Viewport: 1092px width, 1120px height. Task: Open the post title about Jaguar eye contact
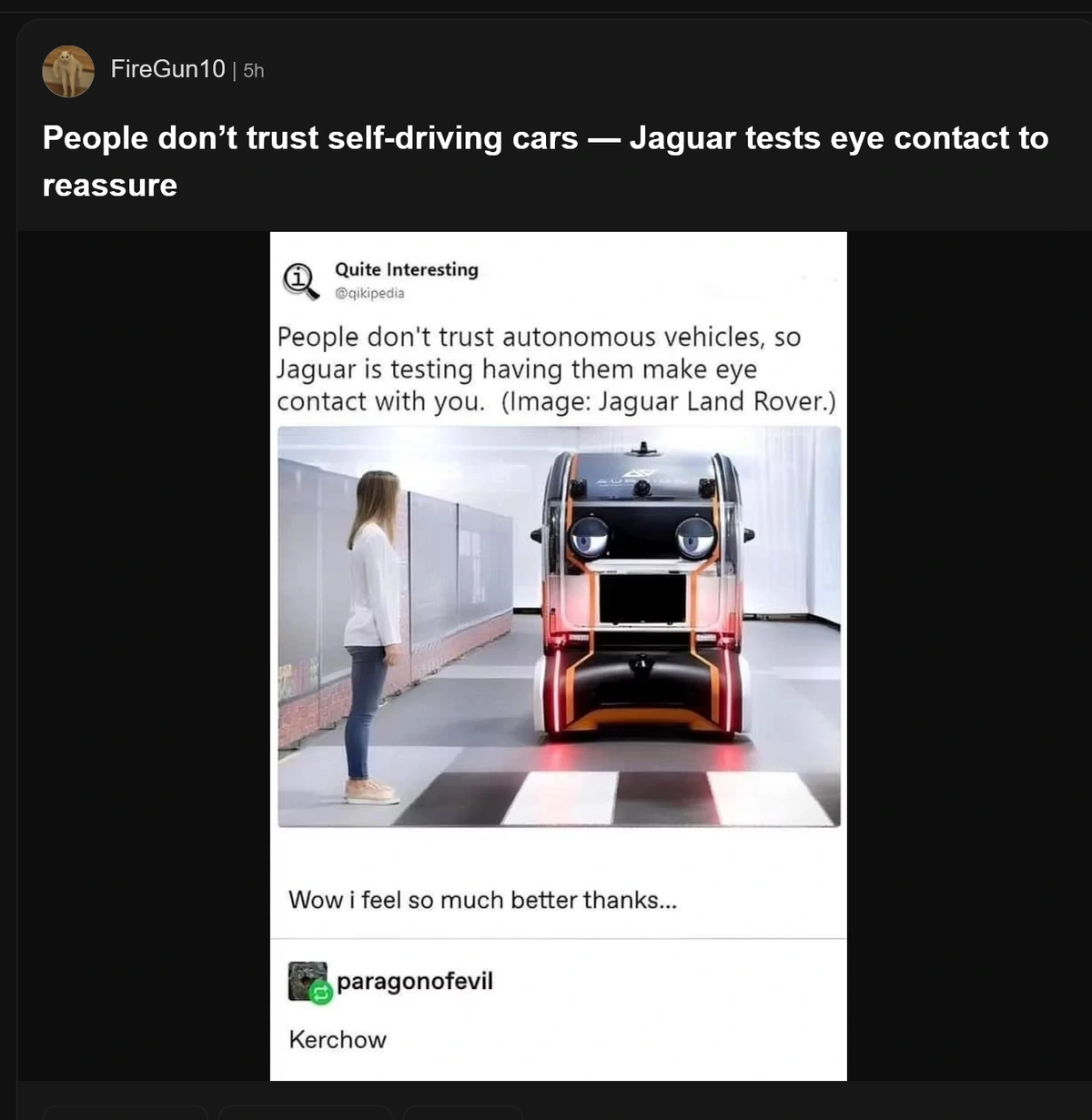[x=545, y=161]
